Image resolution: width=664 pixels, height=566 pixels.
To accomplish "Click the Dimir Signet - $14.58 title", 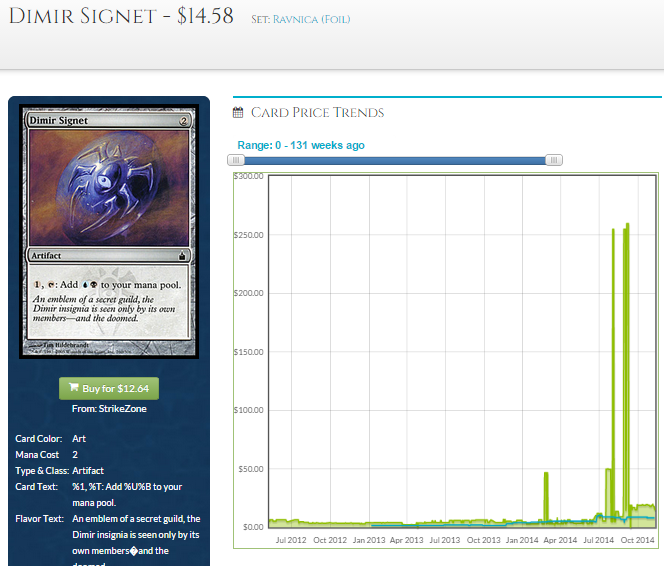I will coord(121,16).
